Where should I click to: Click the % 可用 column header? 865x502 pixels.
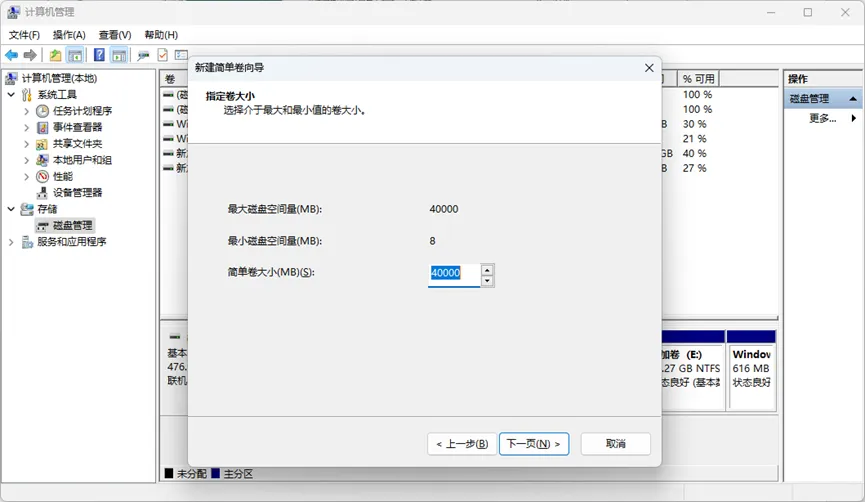coord(698,79)
